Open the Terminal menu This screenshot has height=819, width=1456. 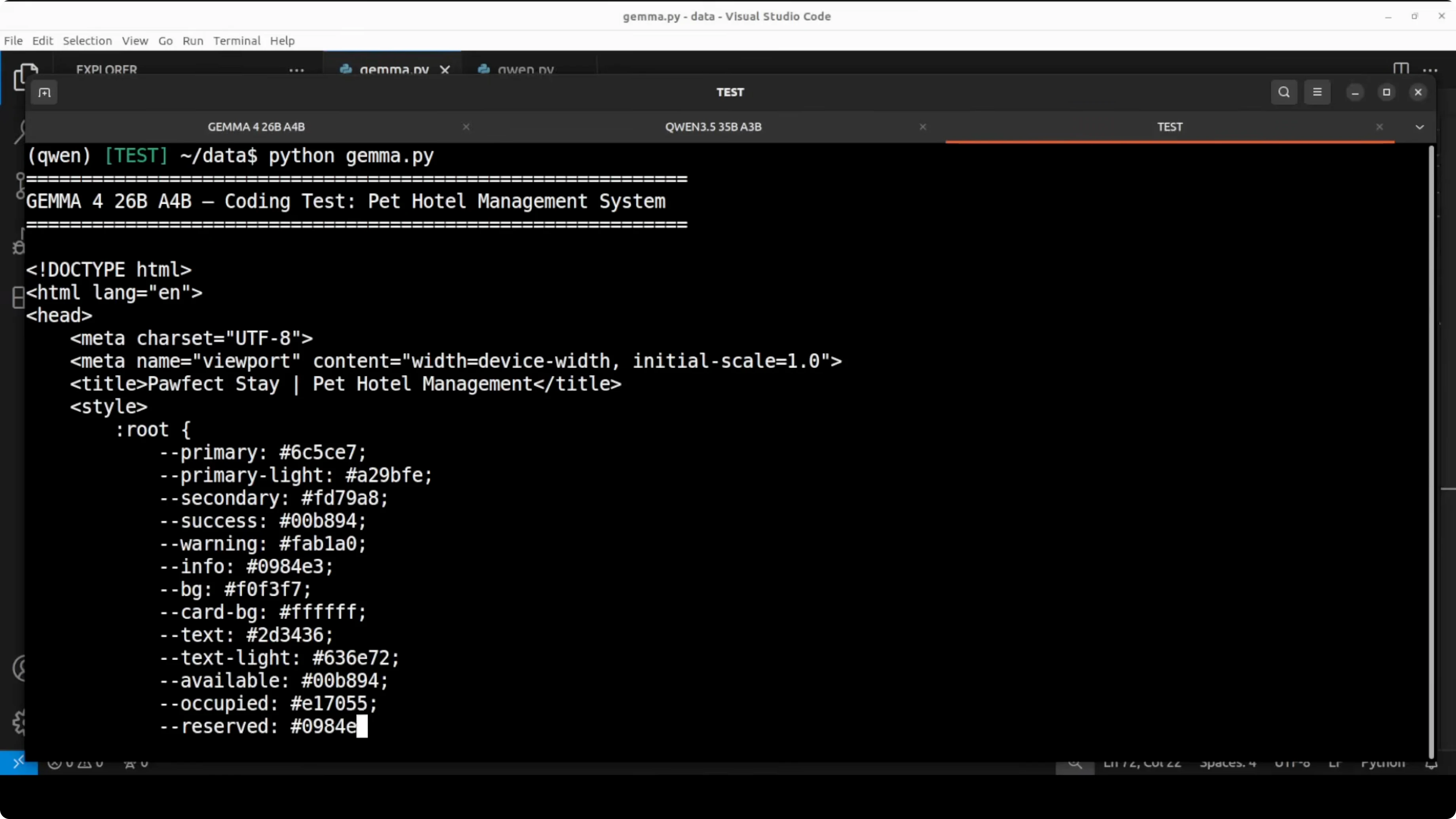point(236,41)
